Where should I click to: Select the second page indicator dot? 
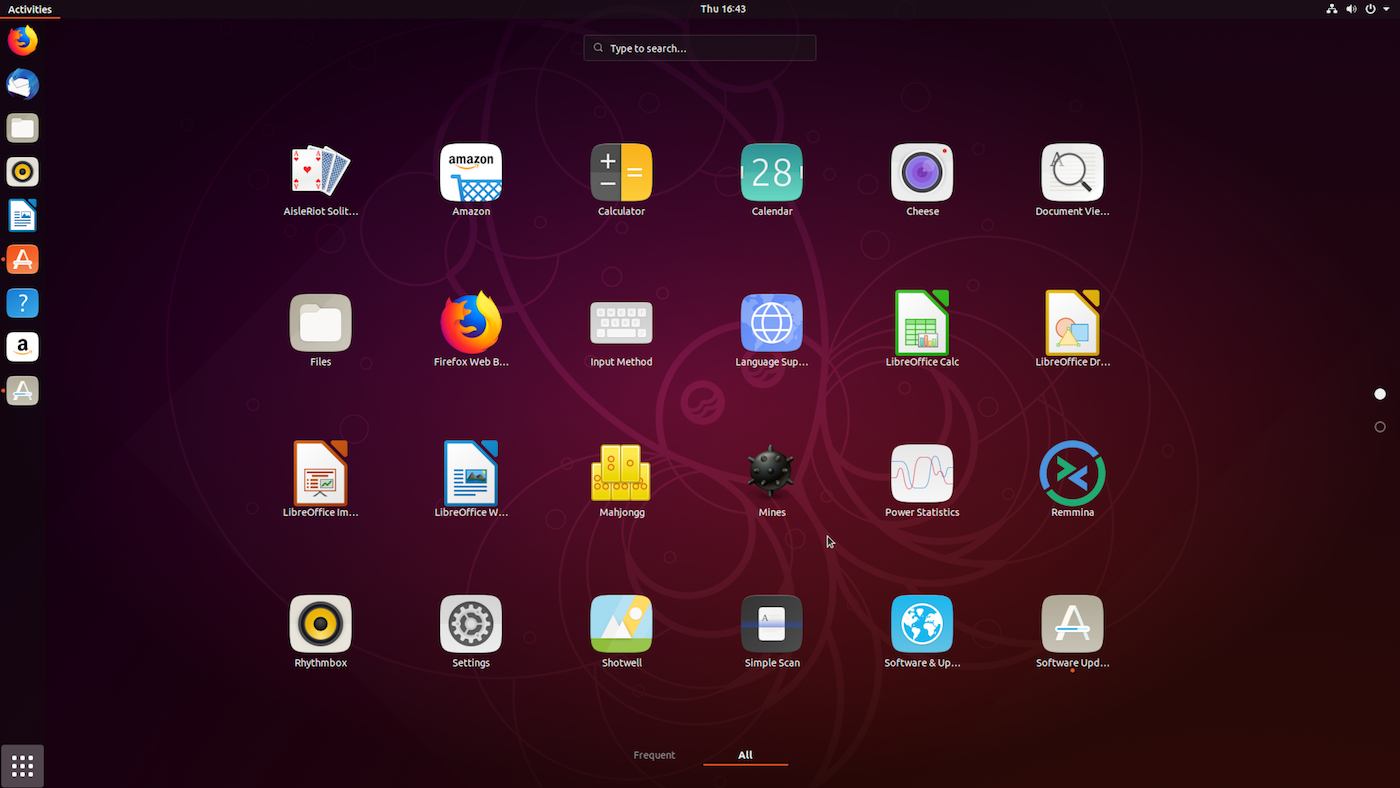click(x=1380, y=427)
